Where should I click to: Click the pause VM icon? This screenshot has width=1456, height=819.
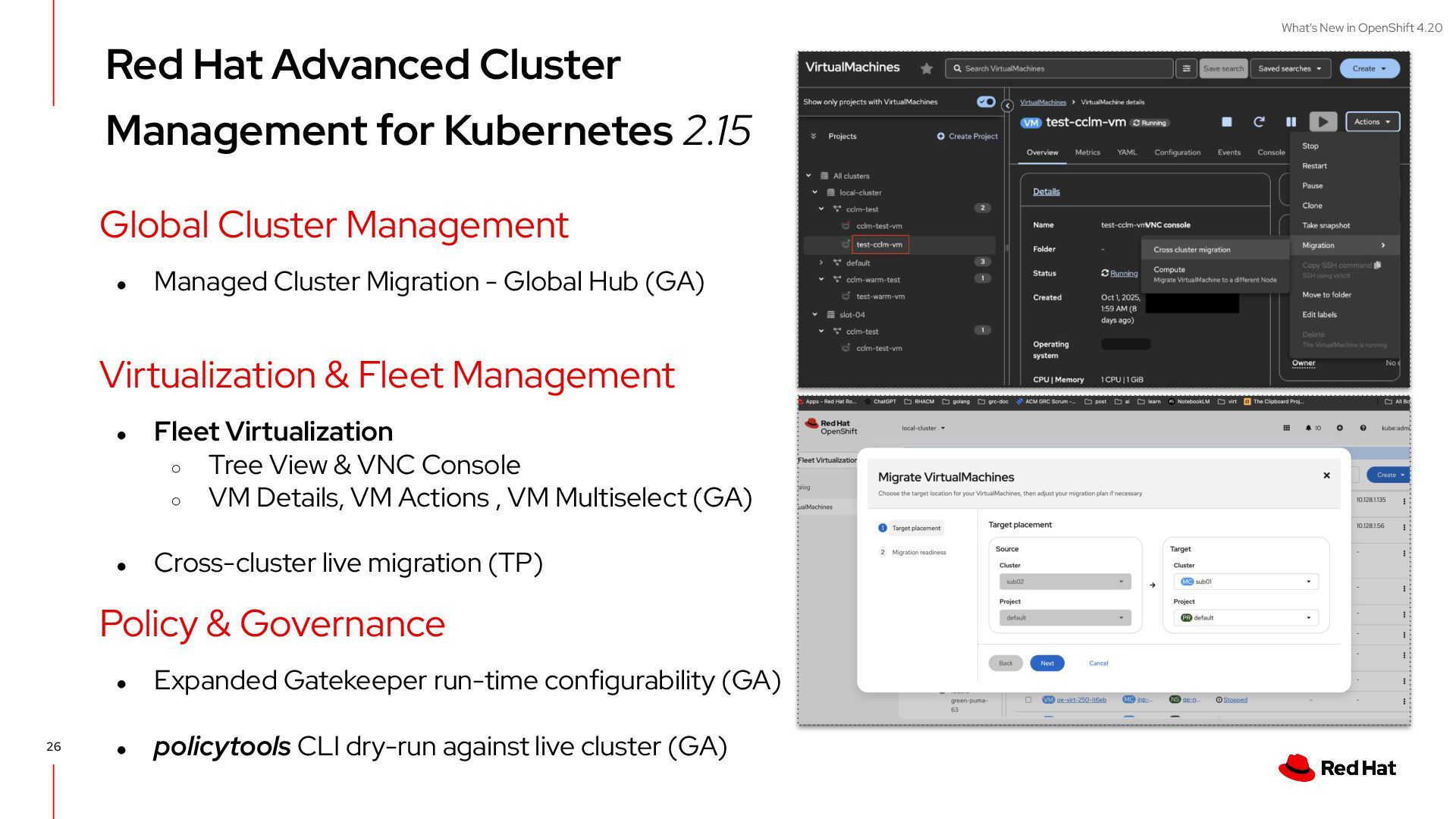pos(1291,122)
